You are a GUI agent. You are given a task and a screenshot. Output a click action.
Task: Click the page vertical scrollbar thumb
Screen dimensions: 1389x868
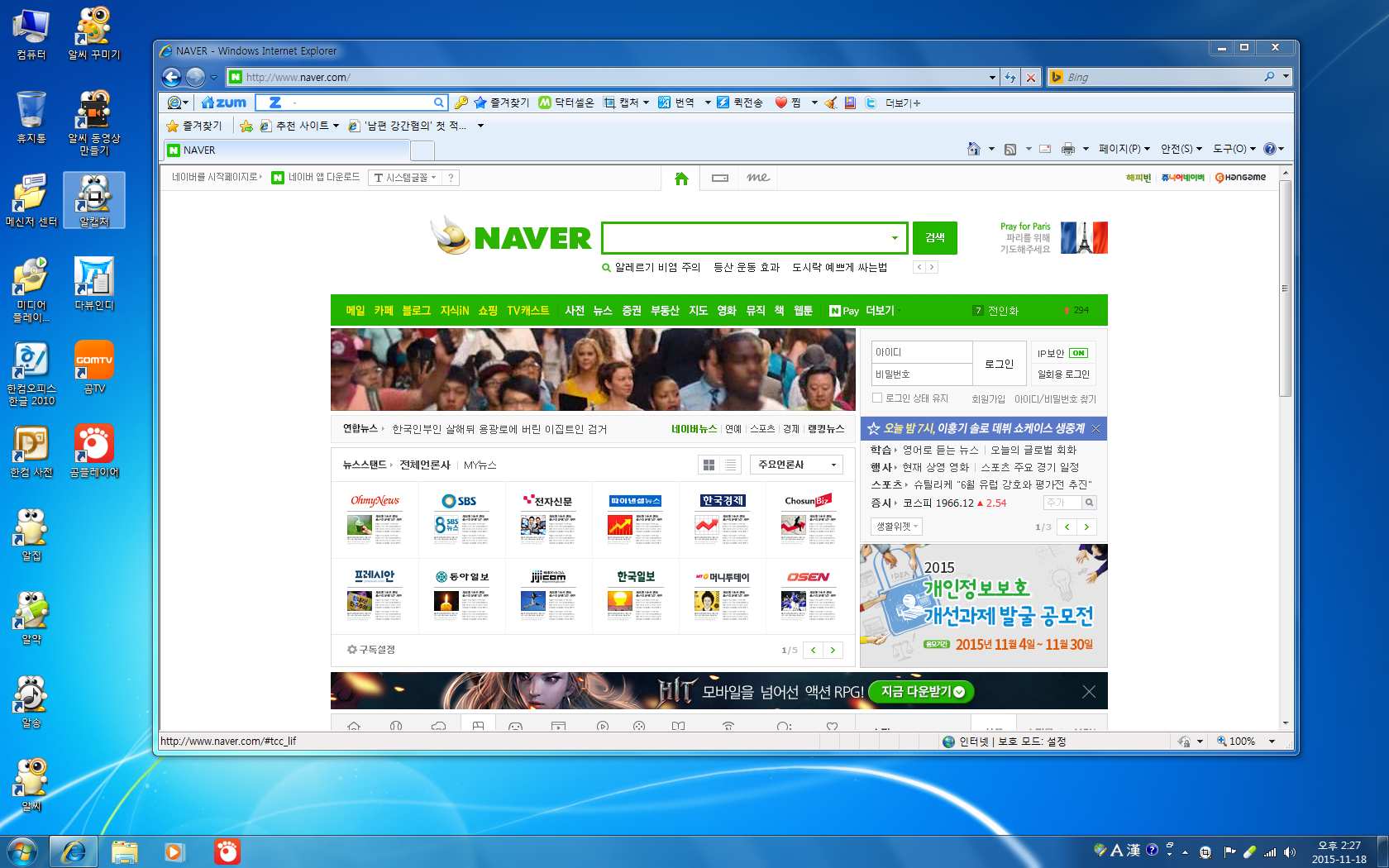1285,289
